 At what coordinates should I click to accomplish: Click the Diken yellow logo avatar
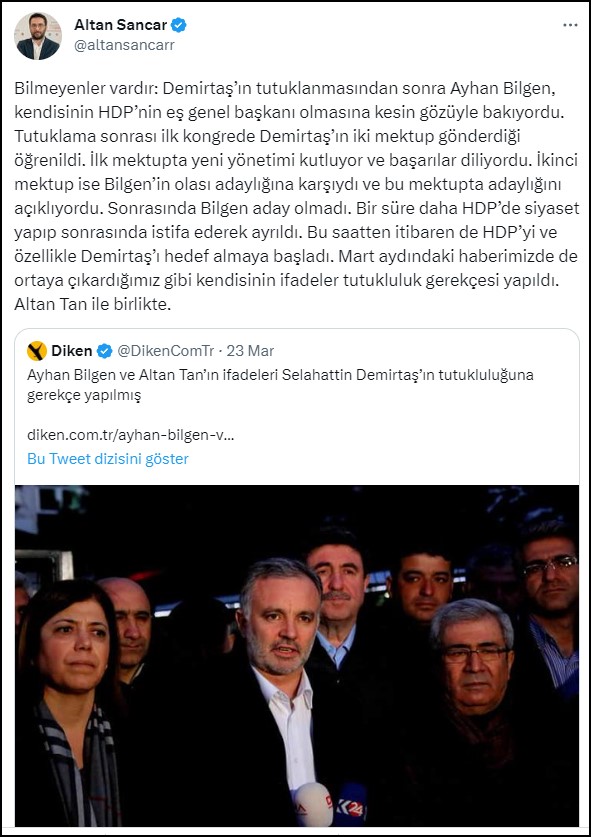tap(37, 351)
